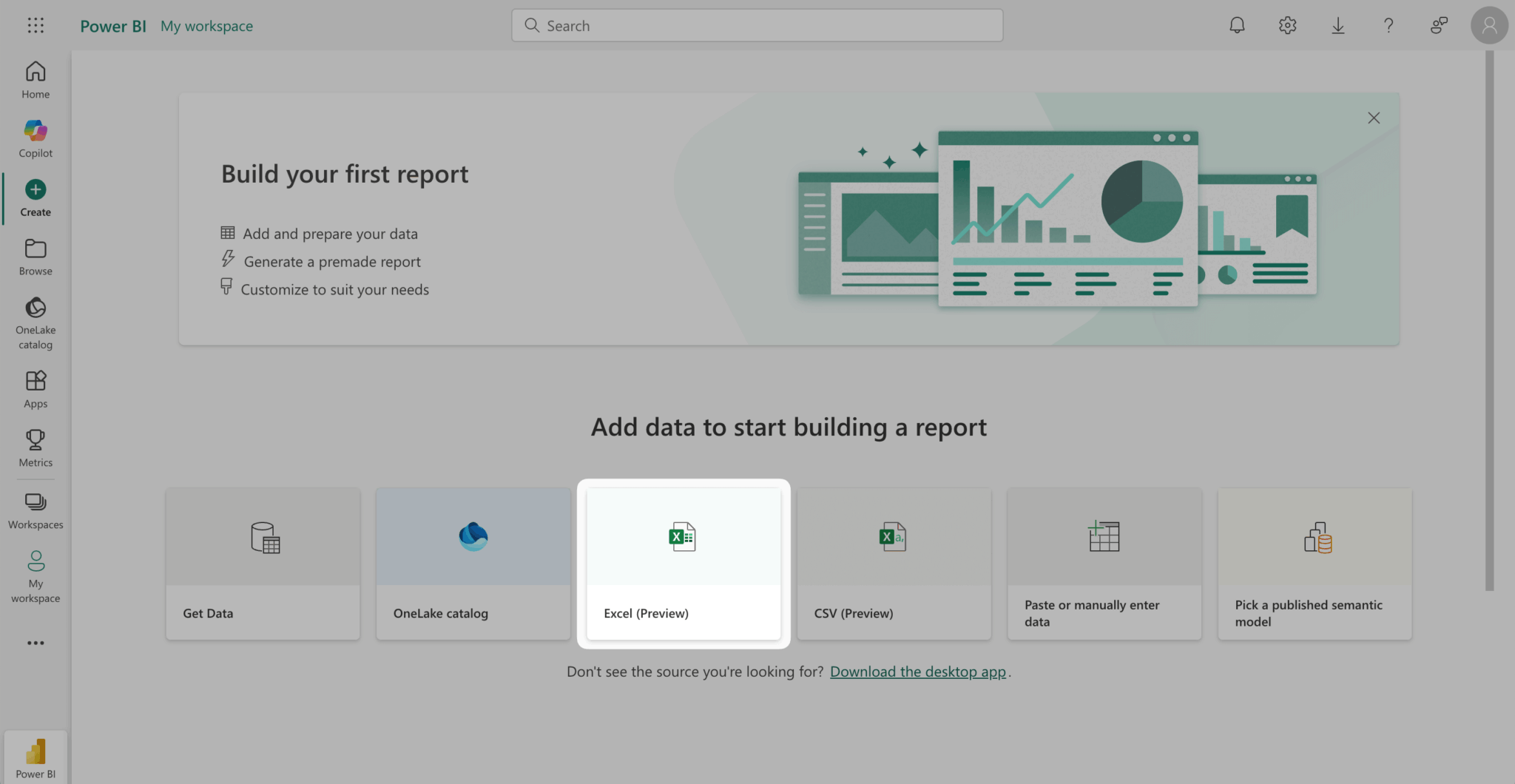This screenshot has width=1515, height=784.
Task: Click the Create plus icon
Action: pos(36,190)
